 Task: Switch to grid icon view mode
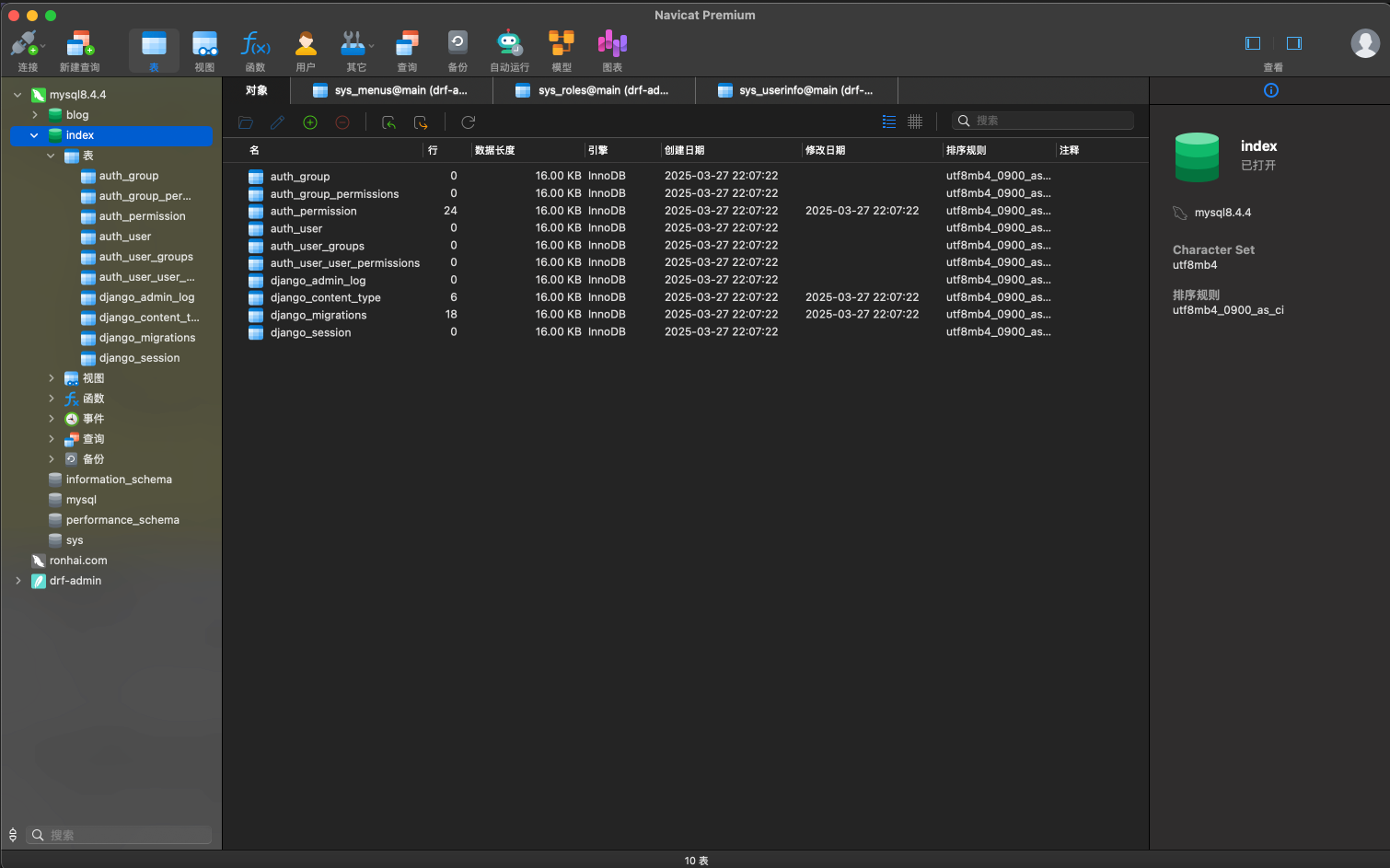[915, 122]
